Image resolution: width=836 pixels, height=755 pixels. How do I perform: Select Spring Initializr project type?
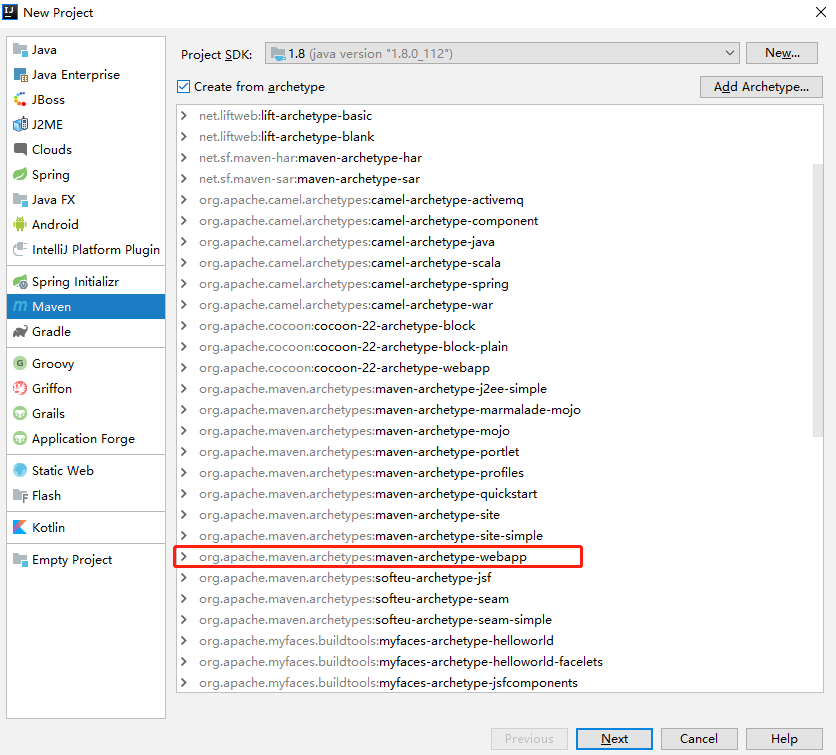[x=86, y=282]
